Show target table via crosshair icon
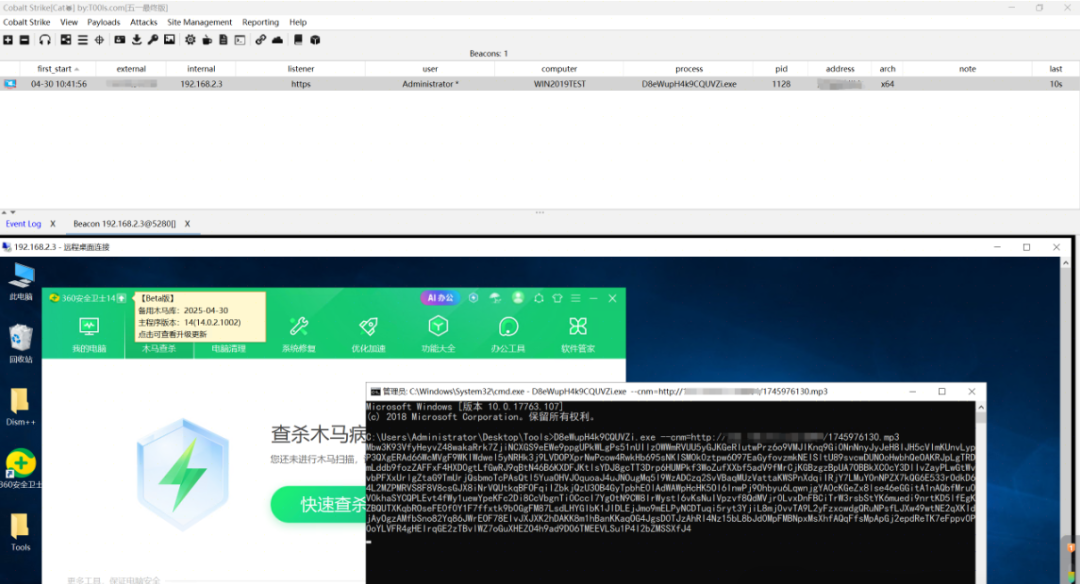The image size is (1080, 584). click(99, 40)
